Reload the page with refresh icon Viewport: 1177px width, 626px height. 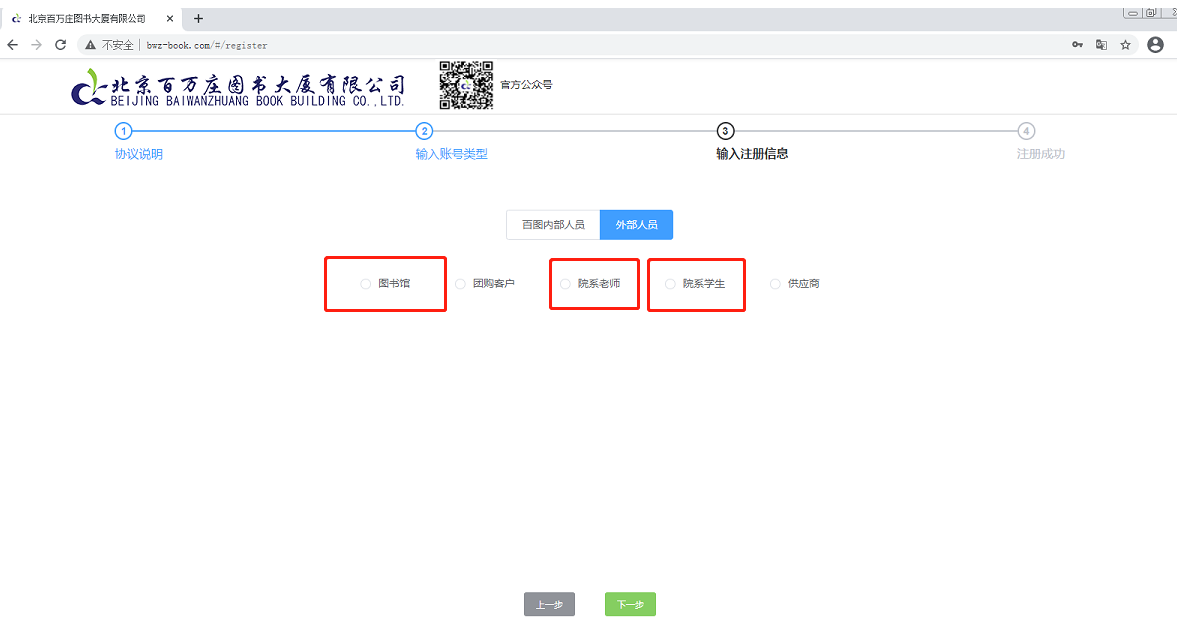click(x=61, y=45)
